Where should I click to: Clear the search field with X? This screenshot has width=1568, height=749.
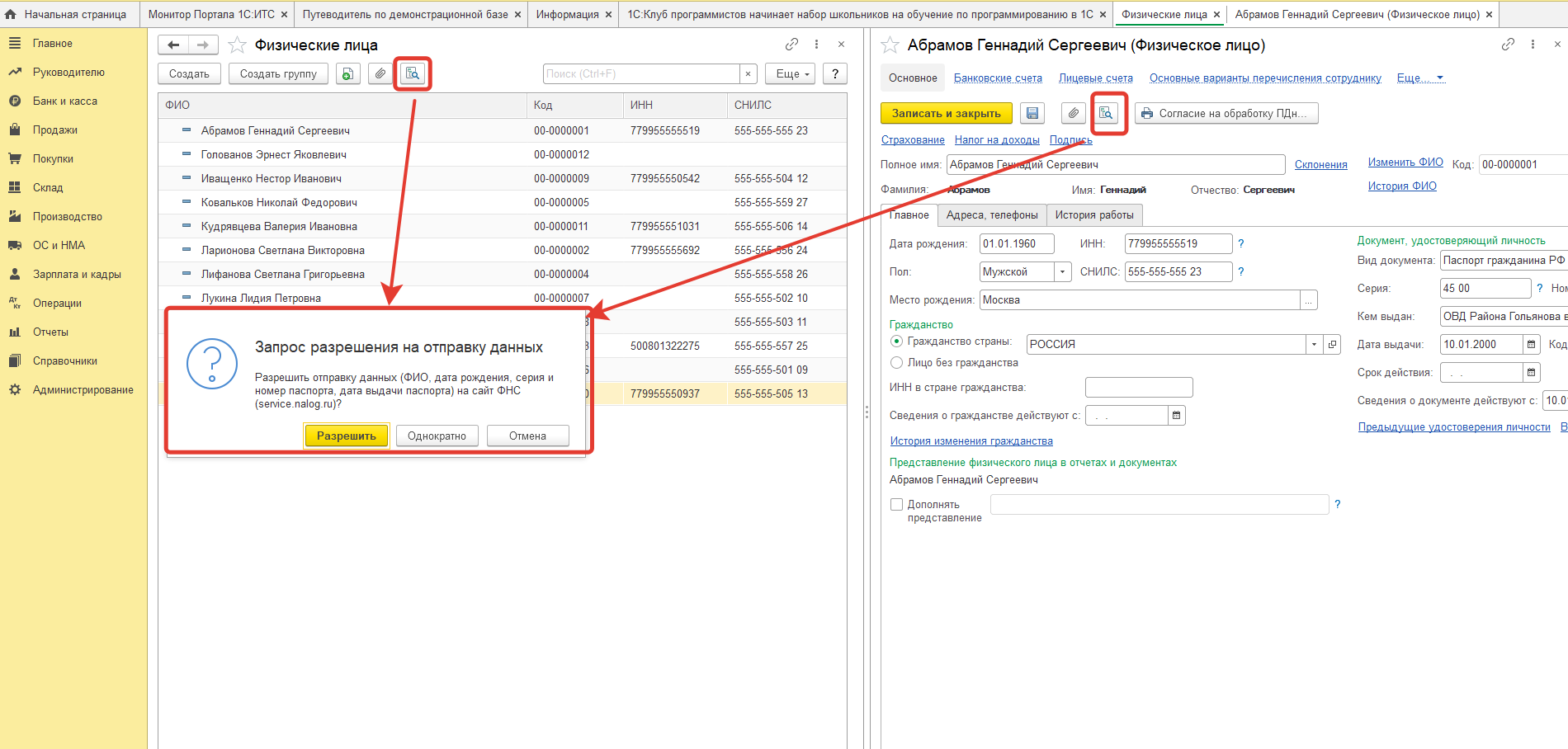[748, 73]
